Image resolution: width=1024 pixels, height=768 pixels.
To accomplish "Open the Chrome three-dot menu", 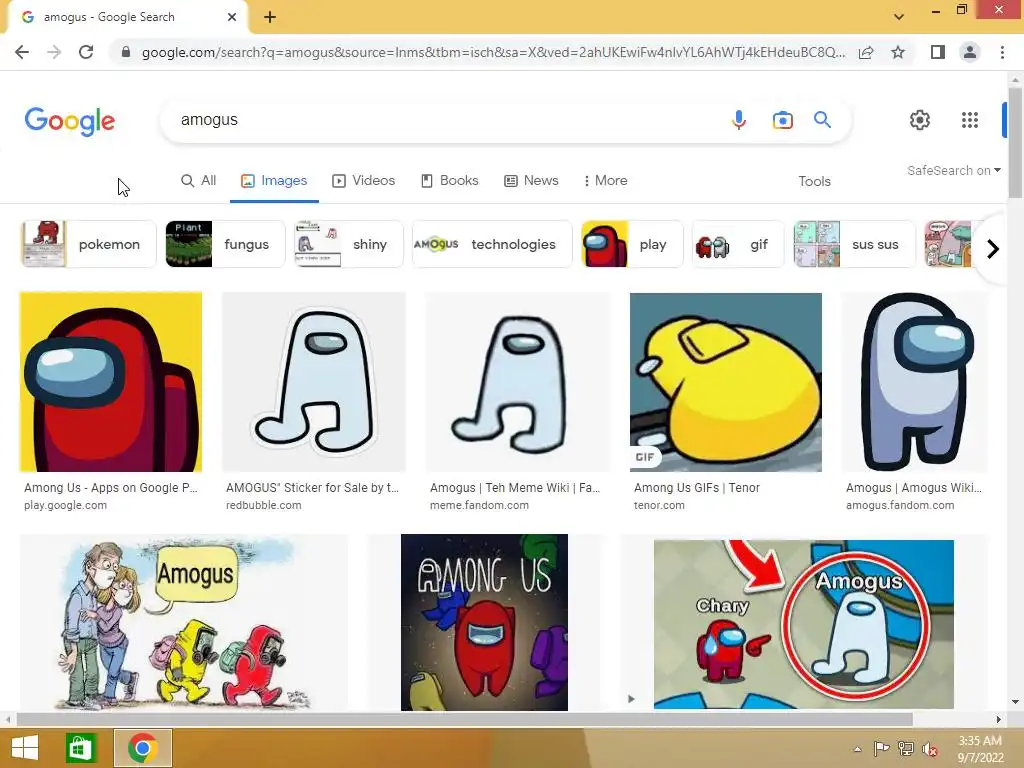I will point(1002,52).
